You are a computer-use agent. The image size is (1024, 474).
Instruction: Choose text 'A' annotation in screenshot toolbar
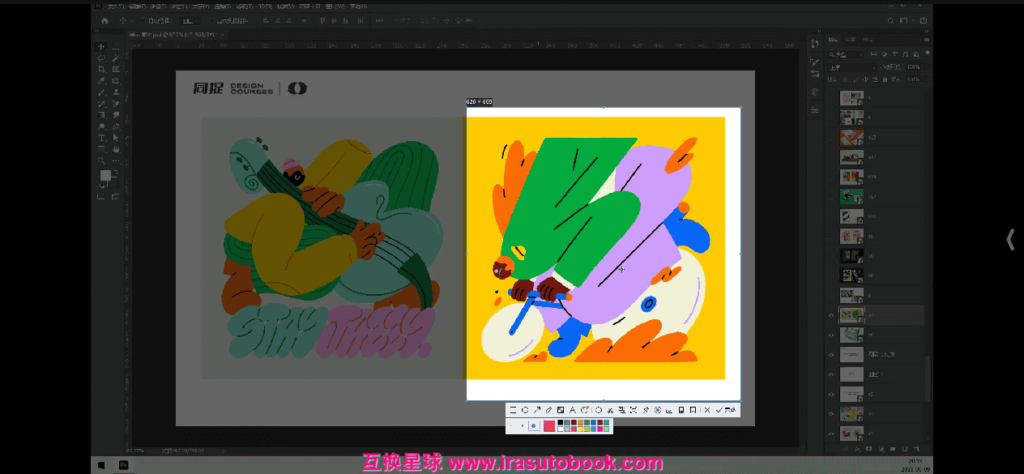click(573, 410)
